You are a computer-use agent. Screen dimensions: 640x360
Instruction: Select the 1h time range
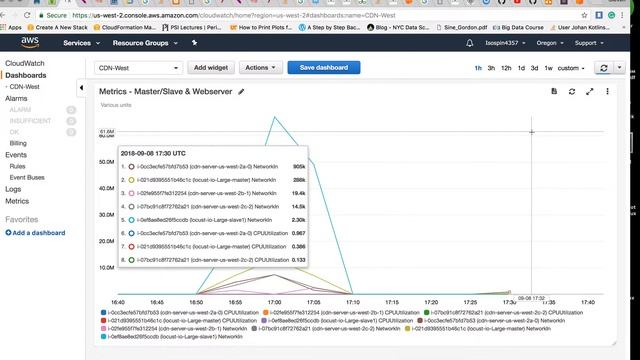click(478, 68)
